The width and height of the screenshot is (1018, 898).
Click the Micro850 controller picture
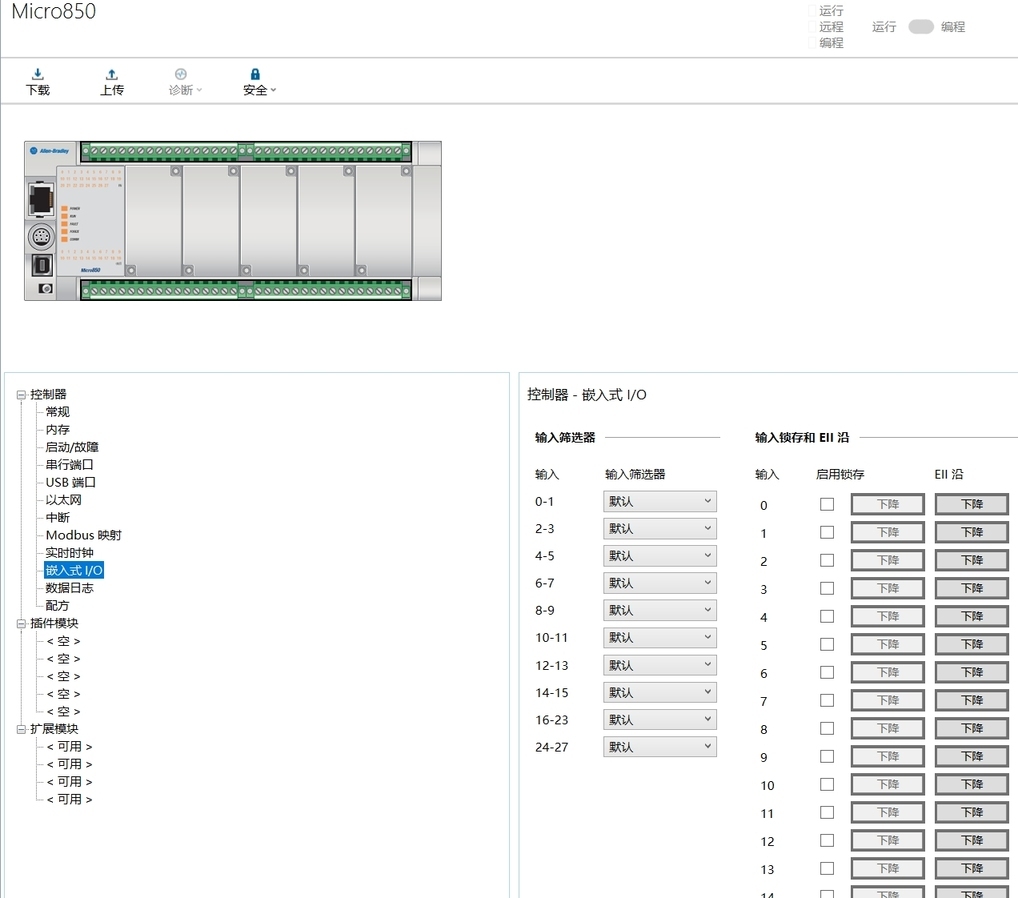233,221
